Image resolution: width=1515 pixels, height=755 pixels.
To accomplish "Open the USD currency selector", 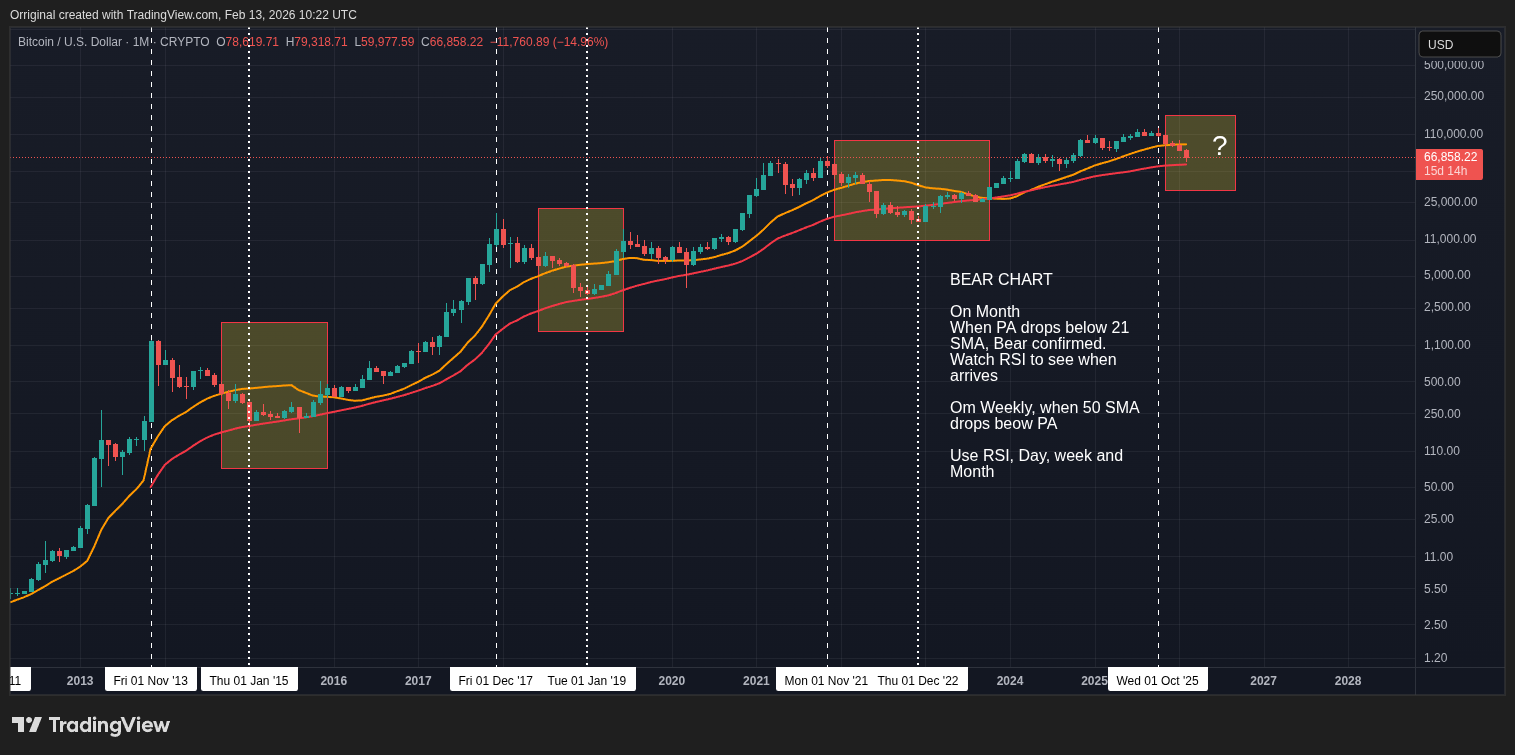I will coord(1459,44).
